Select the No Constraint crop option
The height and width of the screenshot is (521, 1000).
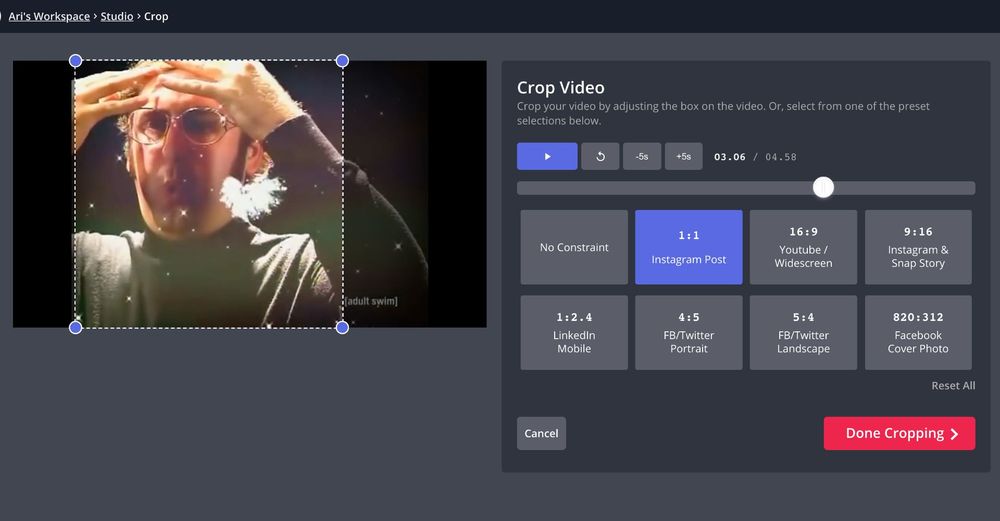pos(574,247)
